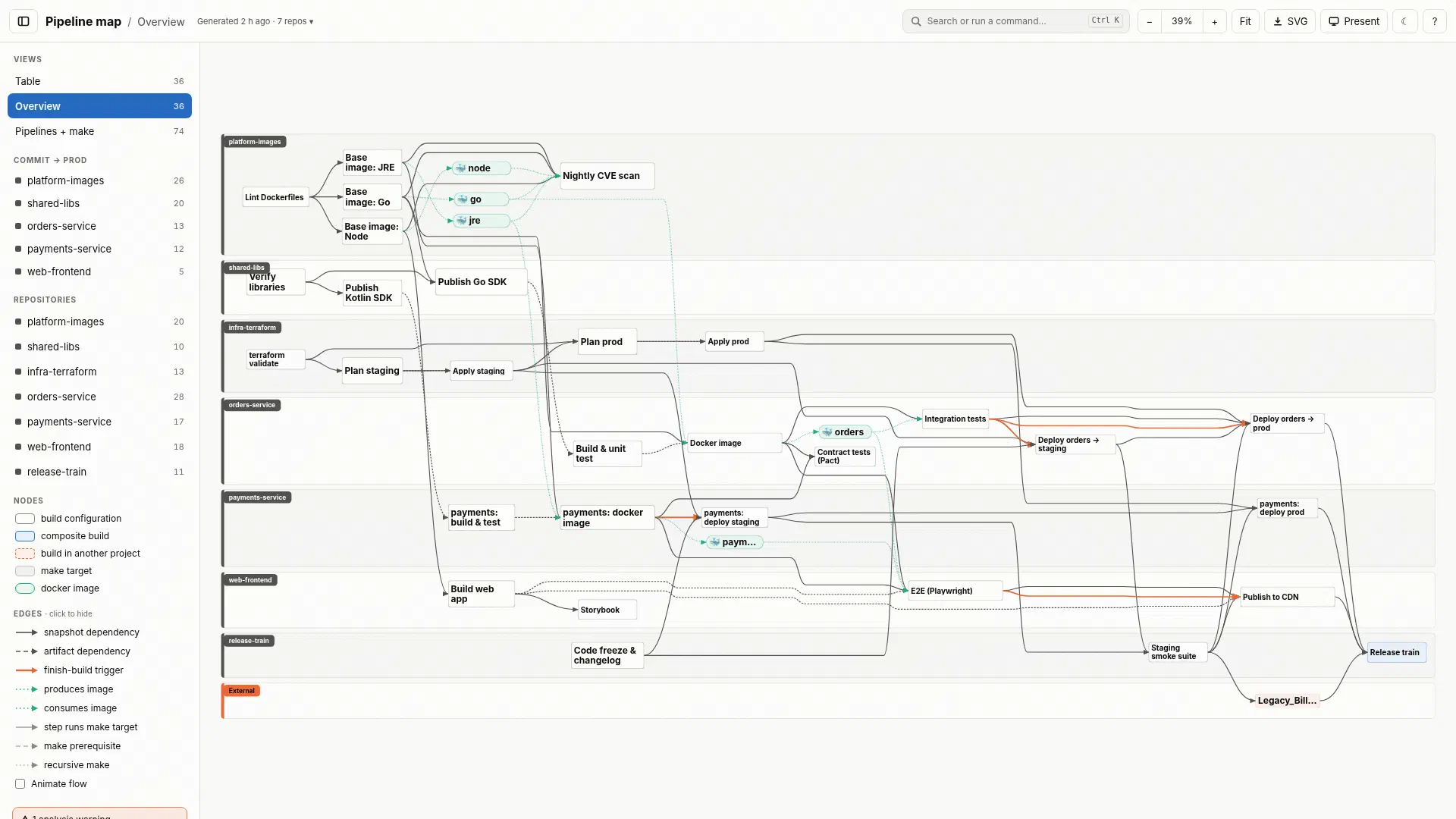Click the composite build legend swatch
The image size is (1456, 819).
pyautogui.click(x=25, y=536)
